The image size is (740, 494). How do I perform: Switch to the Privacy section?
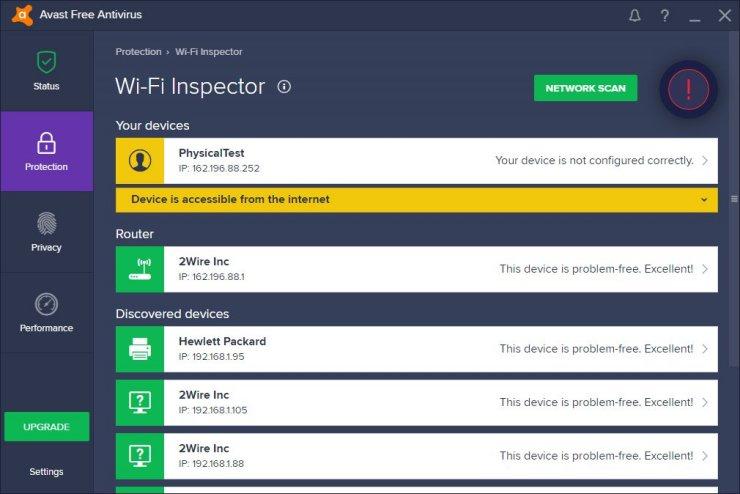[46, 232]
